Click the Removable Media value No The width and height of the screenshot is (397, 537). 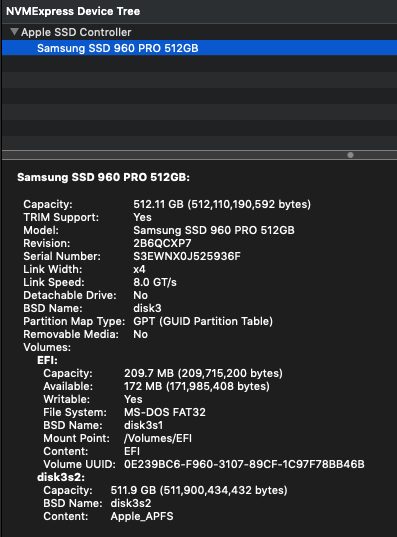[x=140, y=334]
